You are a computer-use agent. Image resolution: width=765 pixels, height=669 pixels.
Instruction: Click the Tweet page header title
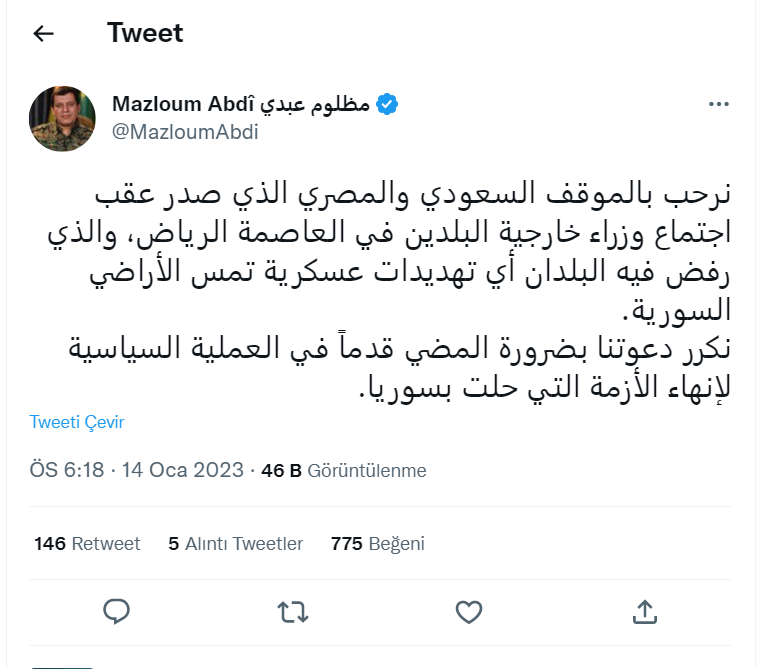145,33
